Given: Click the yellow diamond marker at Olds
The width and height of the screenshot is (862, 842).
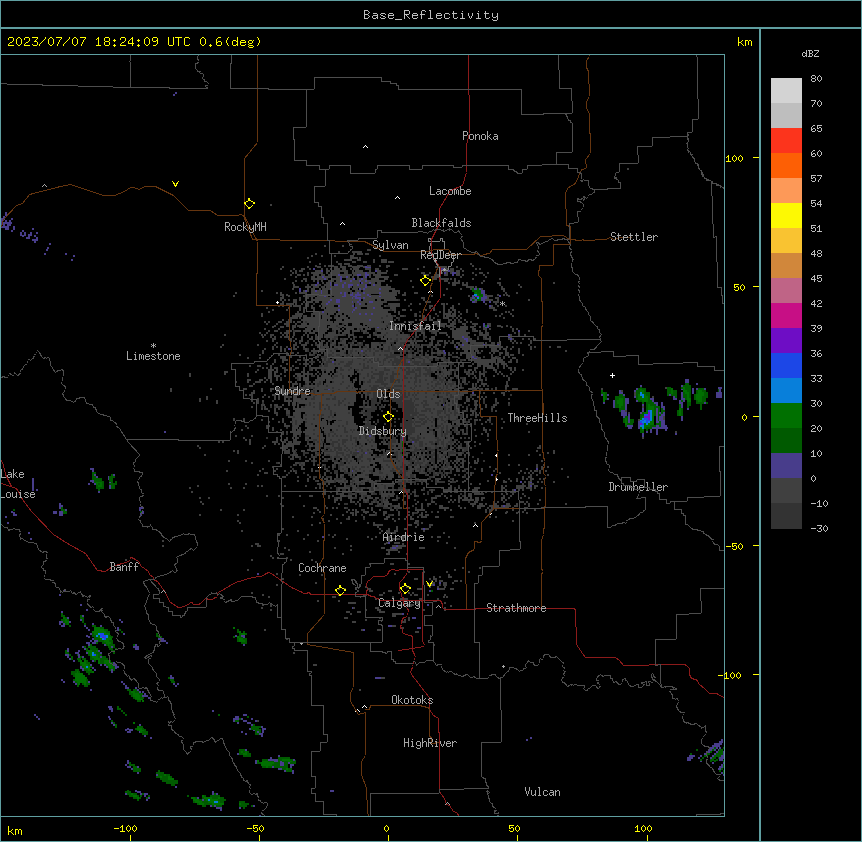Looking at the screenshot, I should point(388,417).
